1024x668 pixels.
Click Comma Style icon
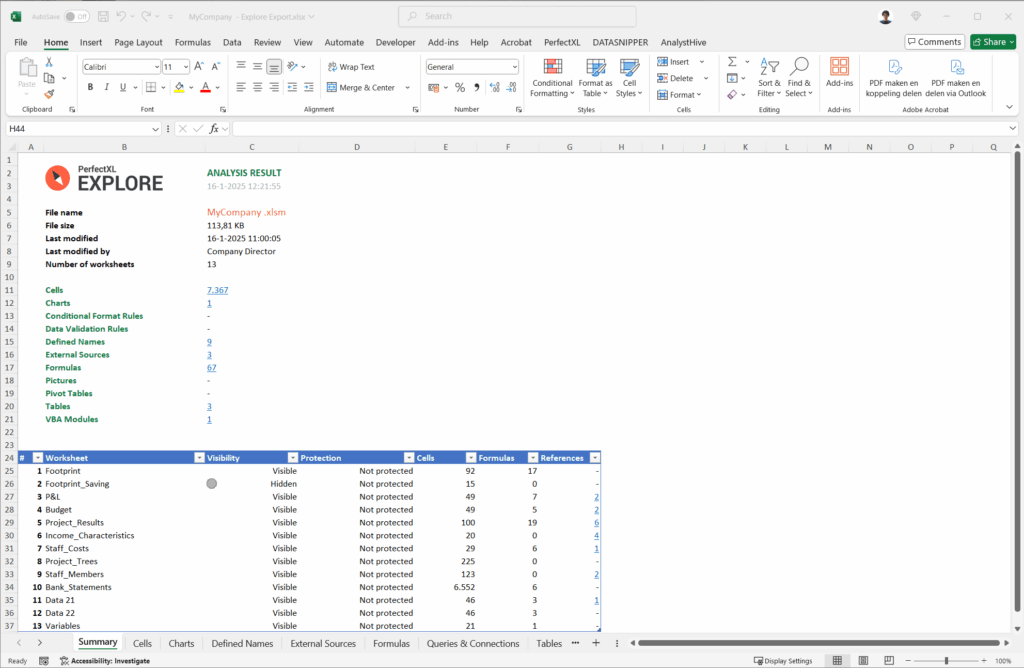coord(477,87)
